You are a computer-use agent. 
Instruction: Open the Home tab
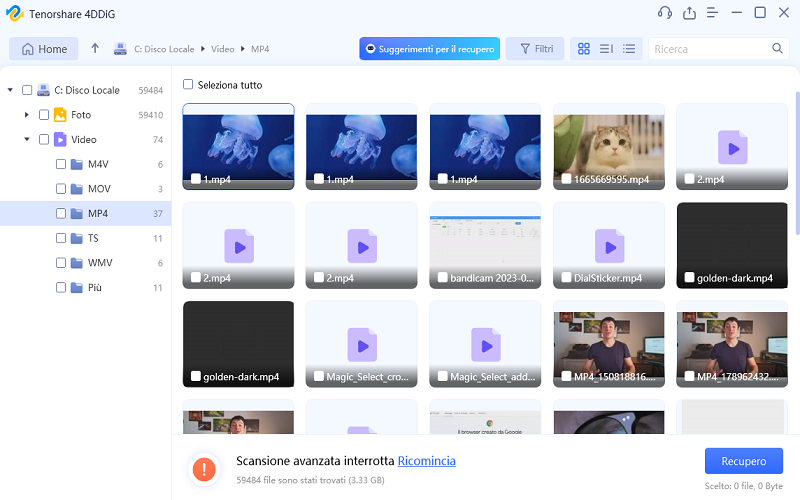coord(44,49)
